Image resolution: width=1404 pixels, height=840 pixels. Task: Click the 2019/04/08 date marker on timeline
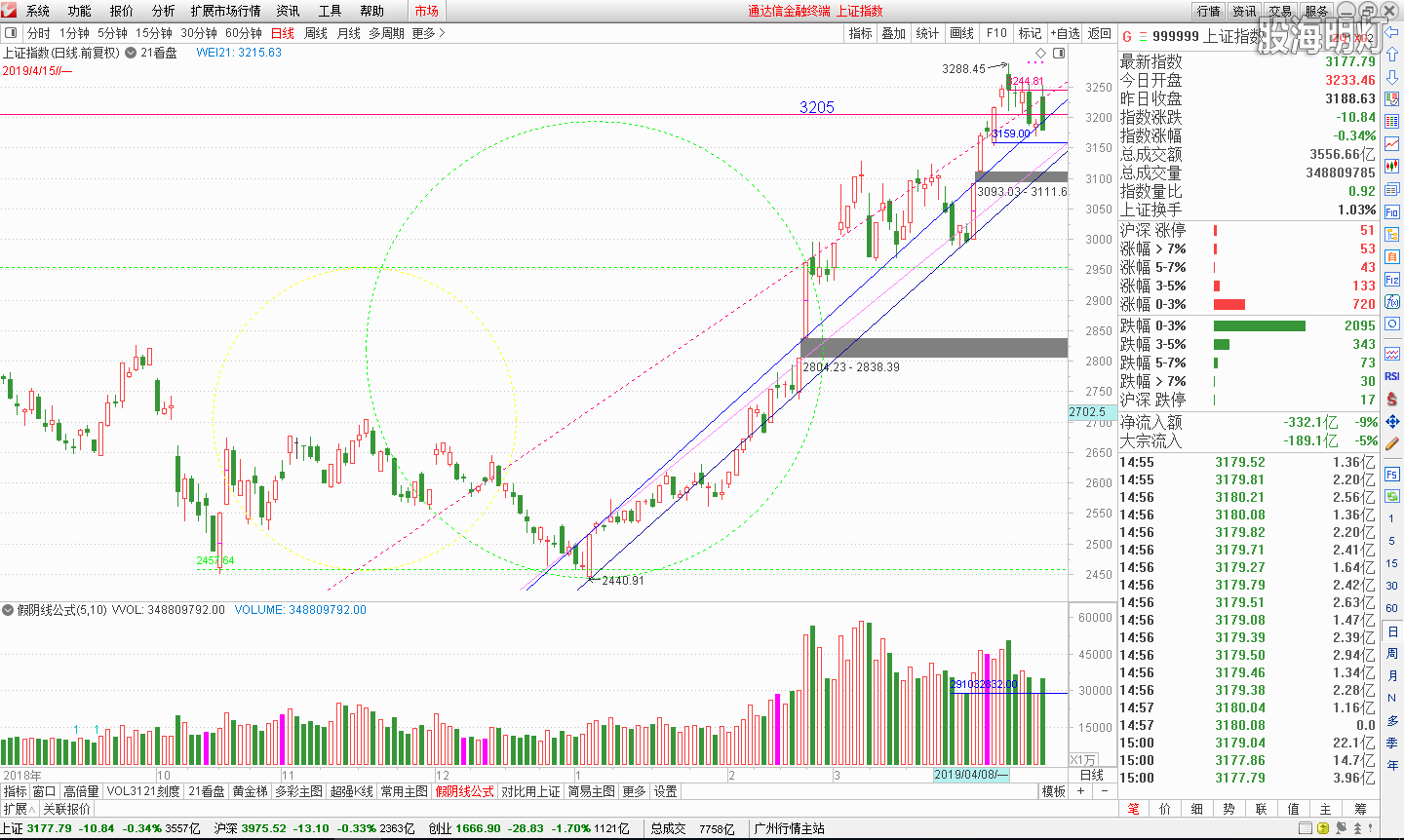pos(970,775)
